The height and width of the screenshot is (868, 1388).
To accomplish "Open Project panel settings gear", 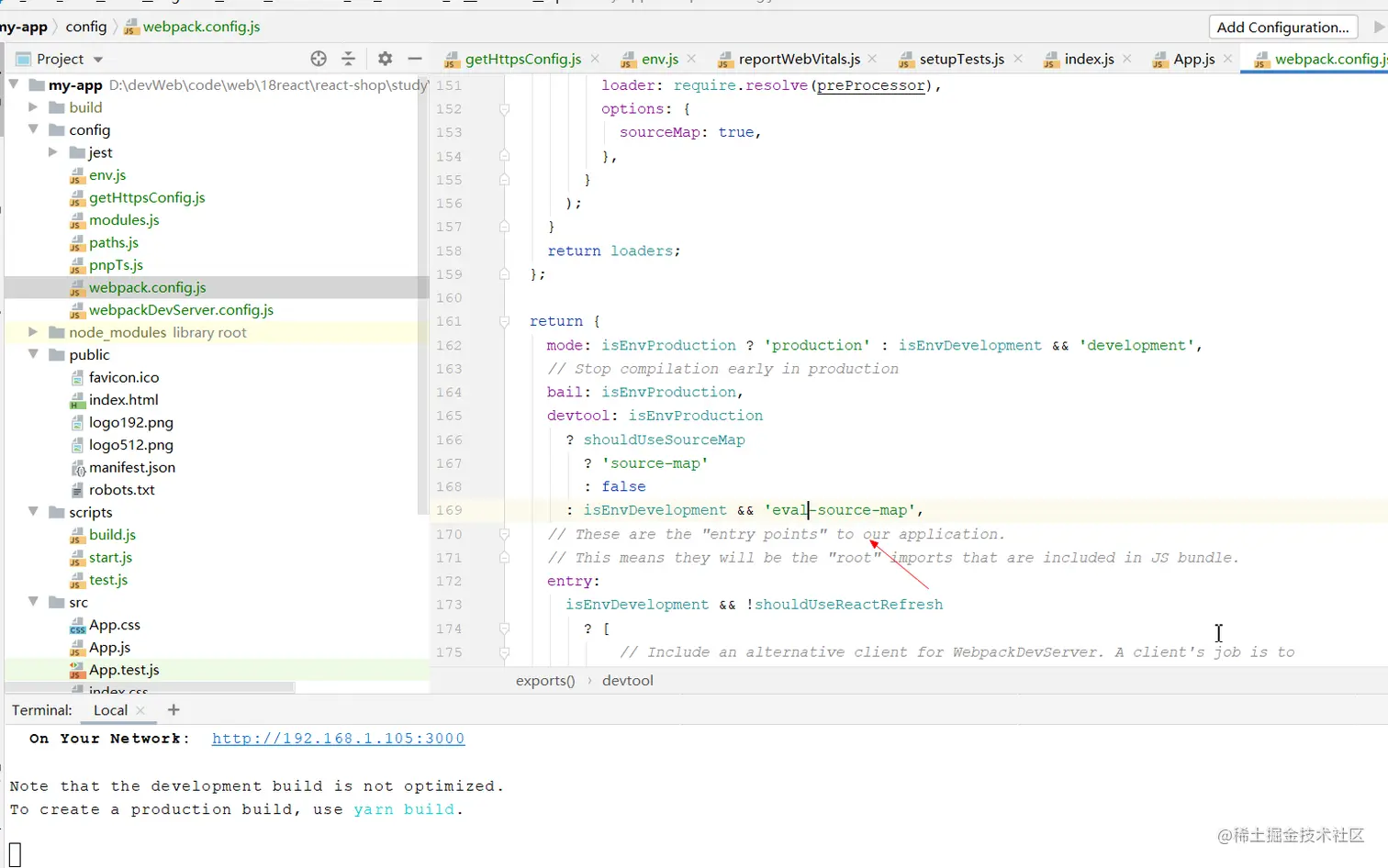I will point(386,59).
